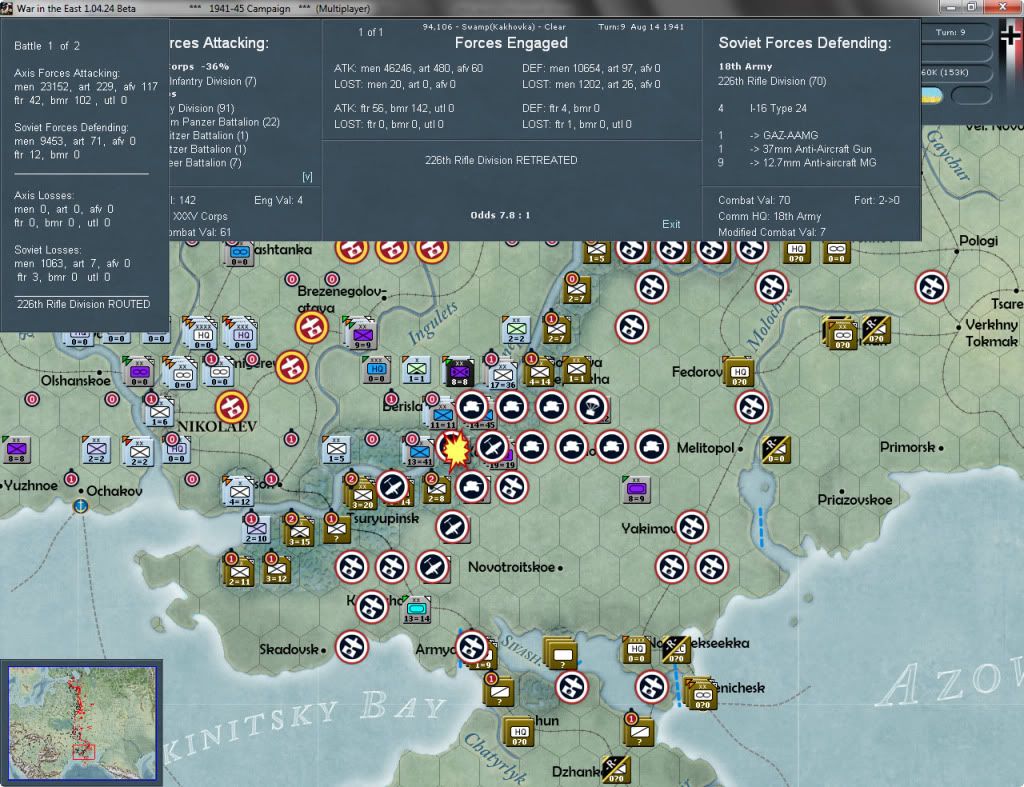Expand the attacking forces list with [v]
This screenshot has width=1024, height=787.
(307, 176)
